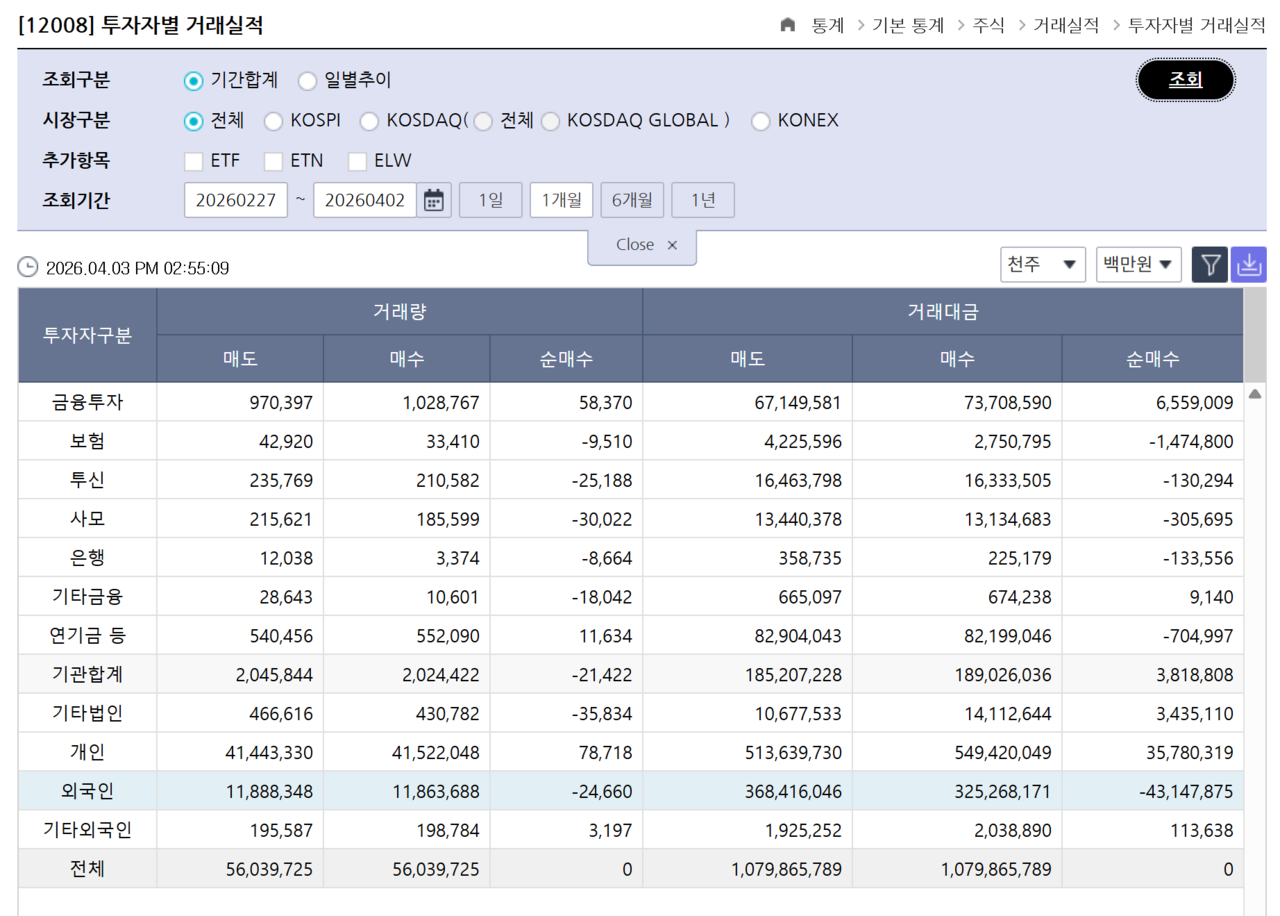Select the 금융투자 row label

click(x=87, y=402)
